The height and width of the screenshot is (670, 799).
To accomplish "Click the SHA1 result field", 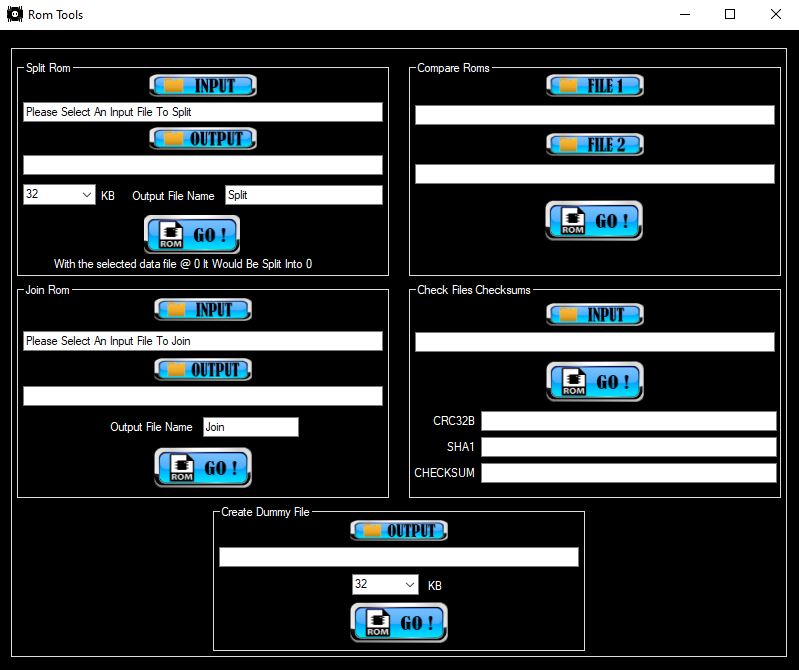I will coord(629,447).
